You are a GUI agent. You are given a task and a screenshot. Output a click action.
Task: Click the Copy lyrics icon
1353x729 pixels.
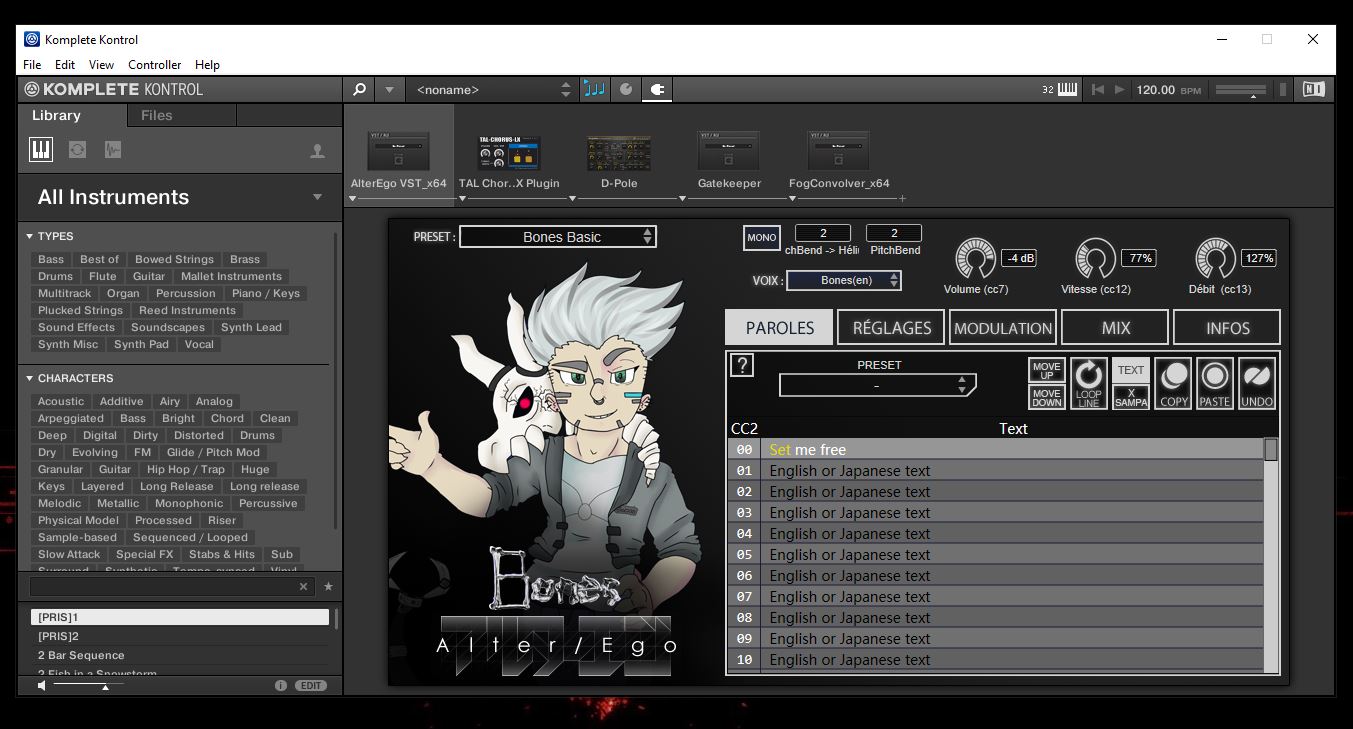[x=1173, y=384]
